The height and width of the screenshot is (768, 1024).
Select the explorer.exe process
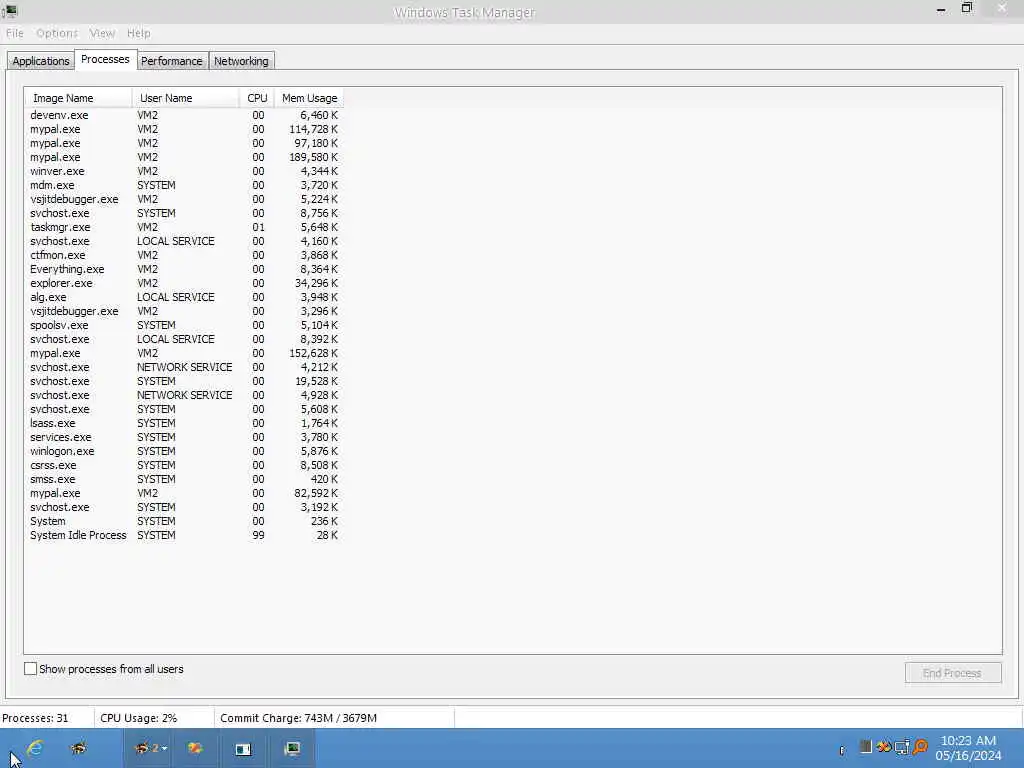(184, 283)
